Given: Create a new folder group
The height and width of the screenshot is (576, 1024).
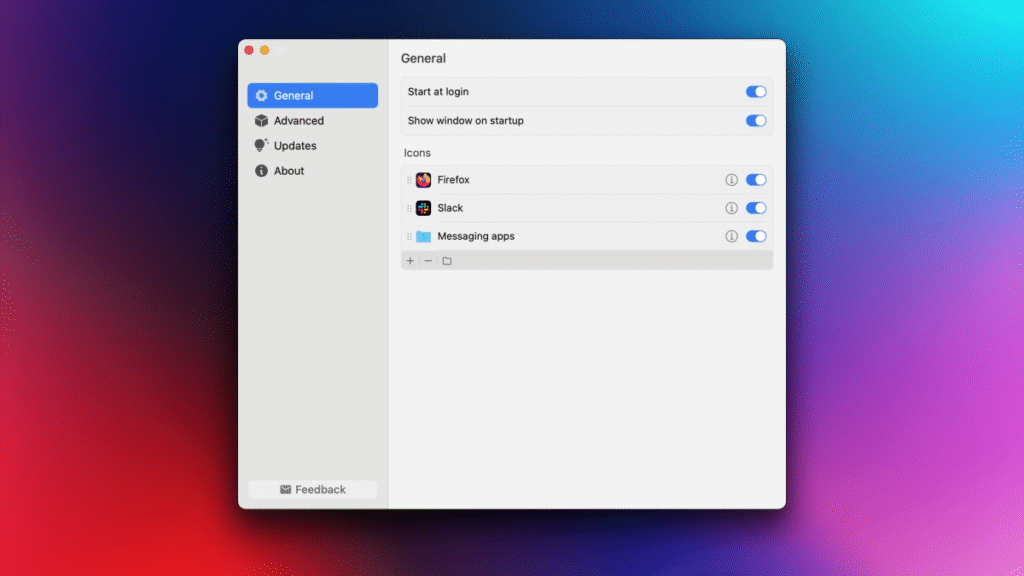Looking at the screenshot, I should 447,261.
